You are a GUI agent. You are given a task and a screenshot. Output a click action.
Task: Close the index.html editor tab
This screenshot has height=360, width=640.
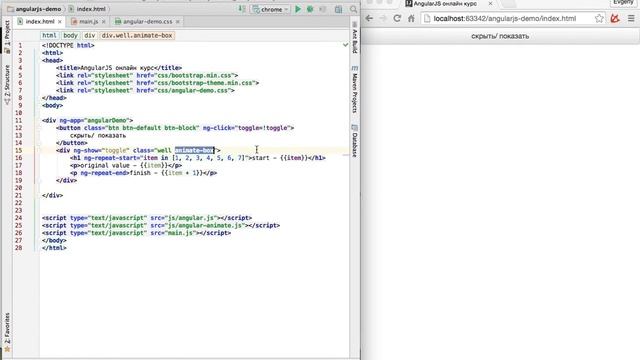[x=60, y=22]
